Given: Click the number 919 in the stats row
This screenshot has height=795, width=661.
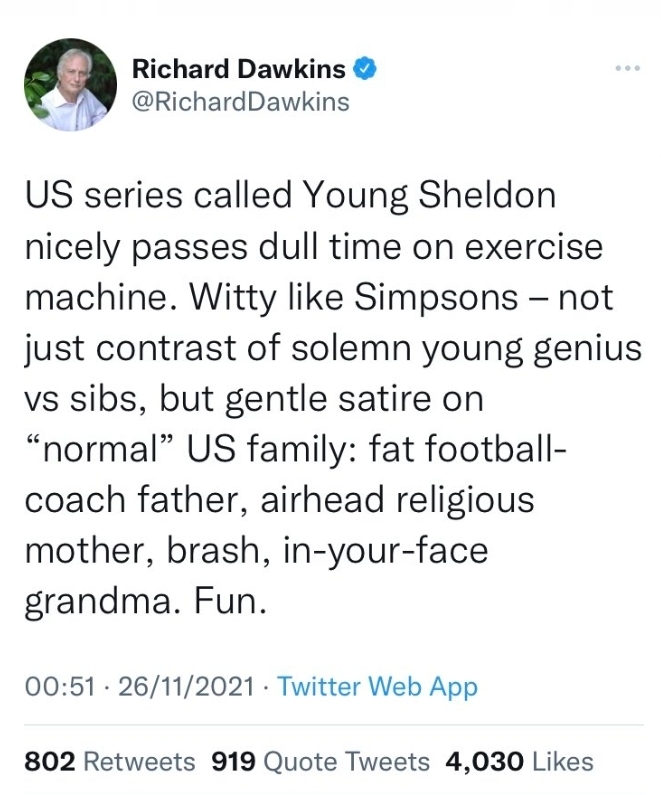Looking at the screenshot, I should [234, 762].
